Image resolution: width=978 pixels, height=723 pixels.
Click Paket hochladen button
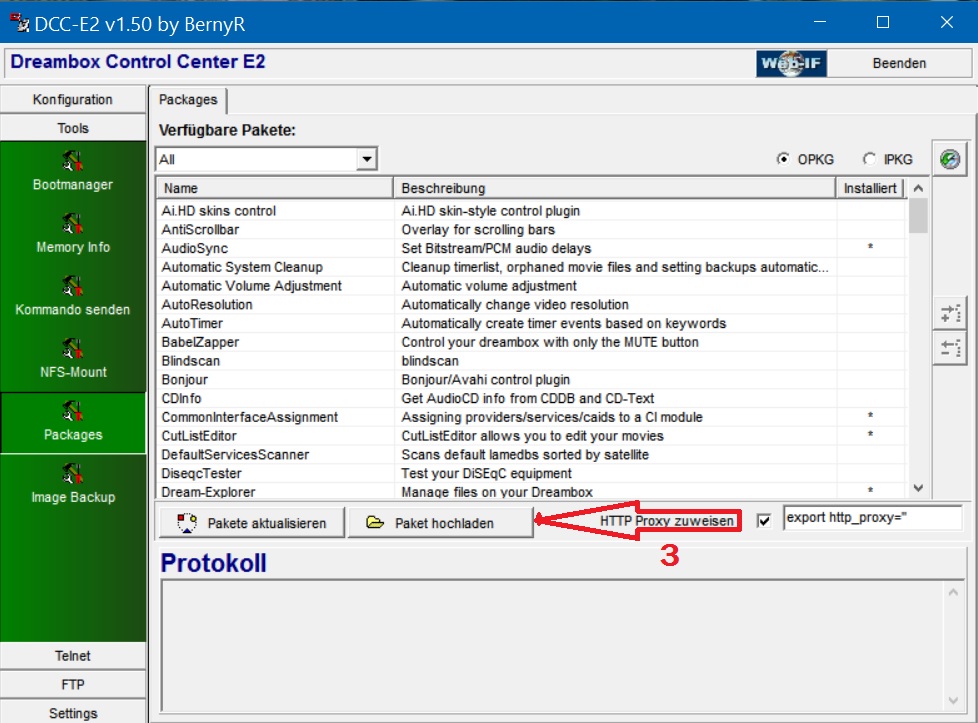(x=440, y=523)
